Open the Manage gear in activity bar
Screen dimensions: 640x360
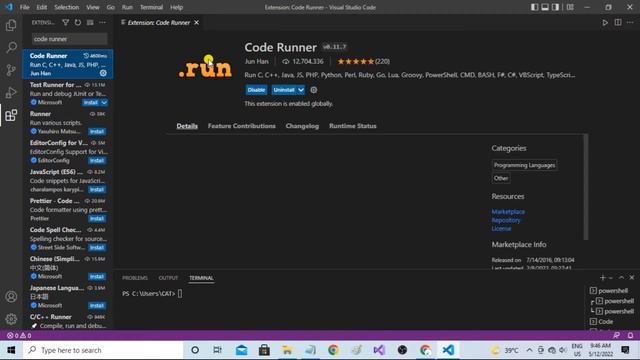click(11, 319)
